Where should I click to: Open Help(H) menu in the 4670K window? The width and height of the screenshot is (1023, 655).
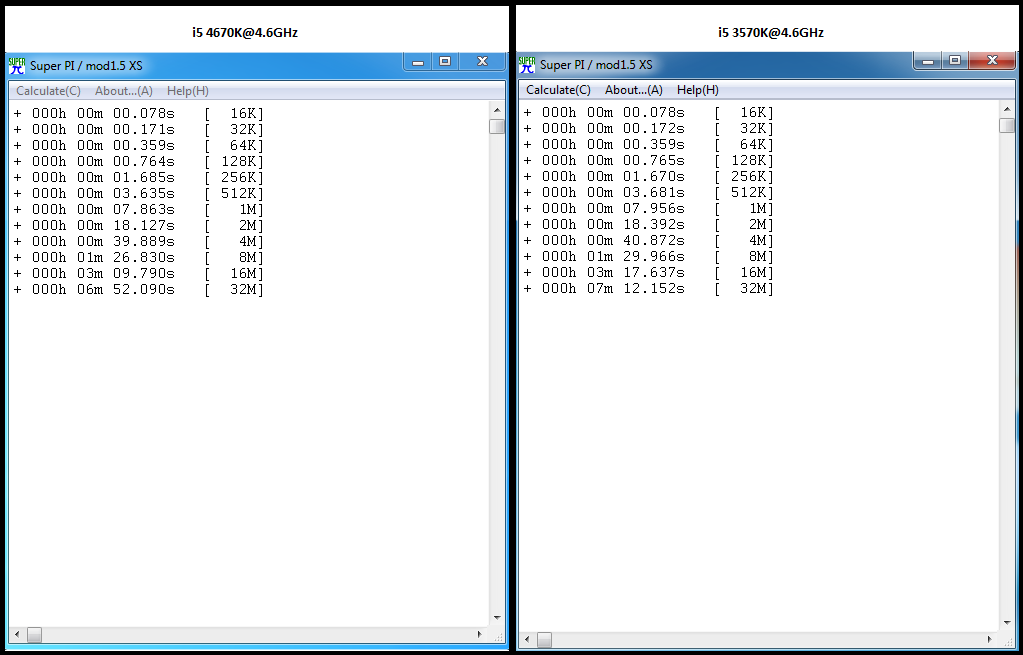(188, 91)
